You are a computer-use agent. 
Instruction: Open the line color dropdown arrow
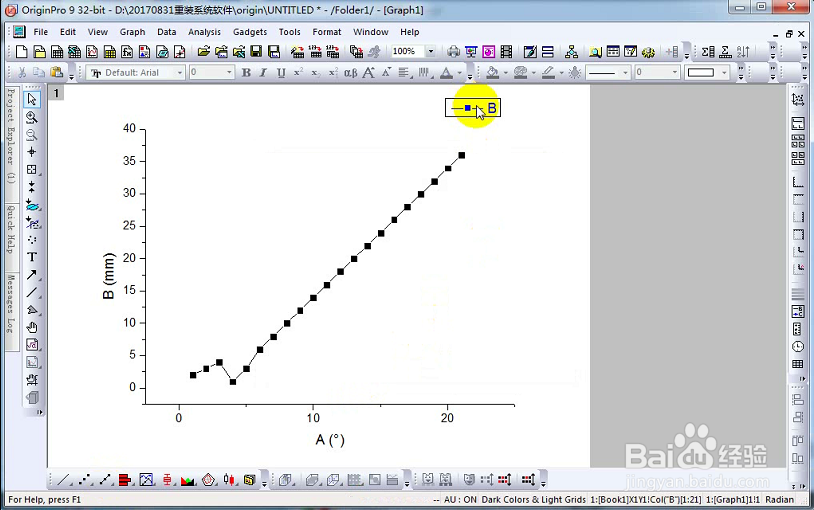point(562,73)
